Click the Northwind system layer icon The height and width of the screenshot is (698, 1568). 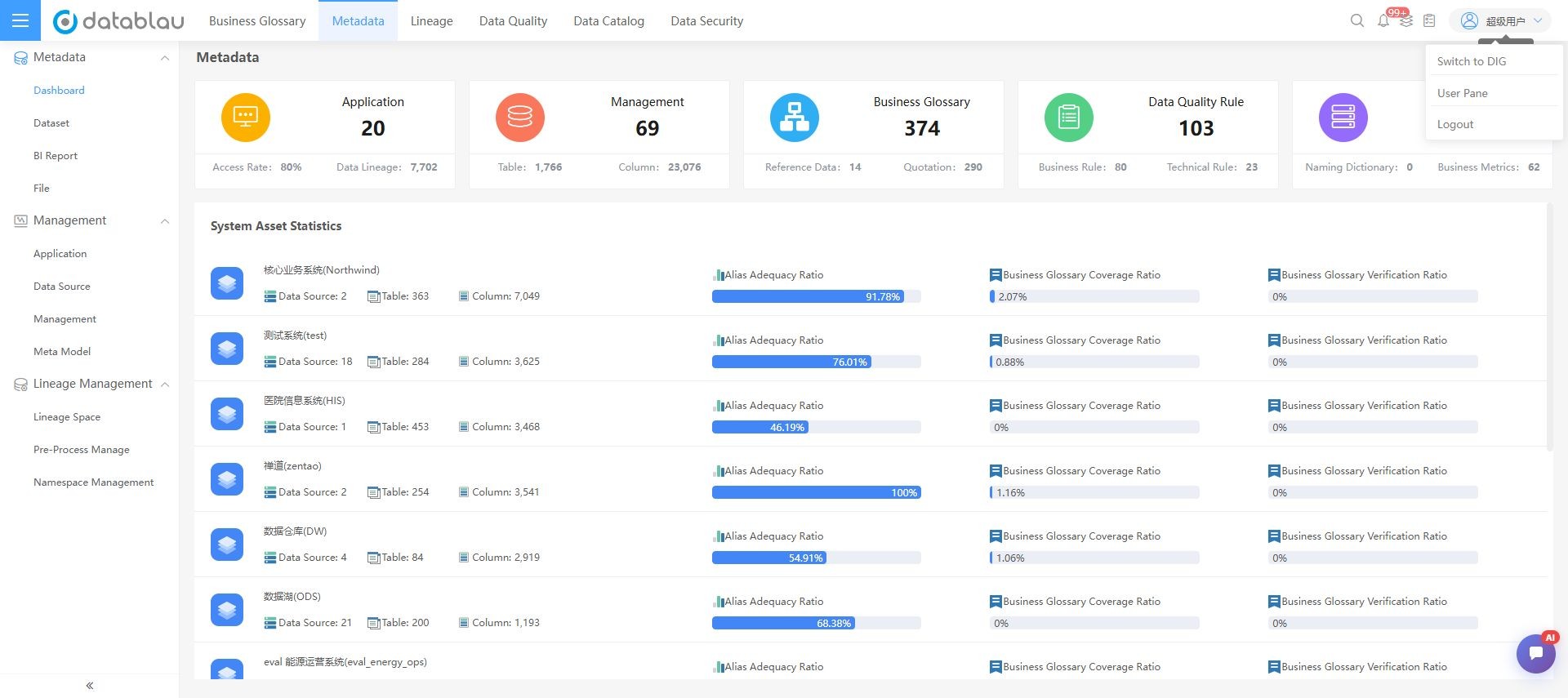pyautogui.click(x=227, y=283)
